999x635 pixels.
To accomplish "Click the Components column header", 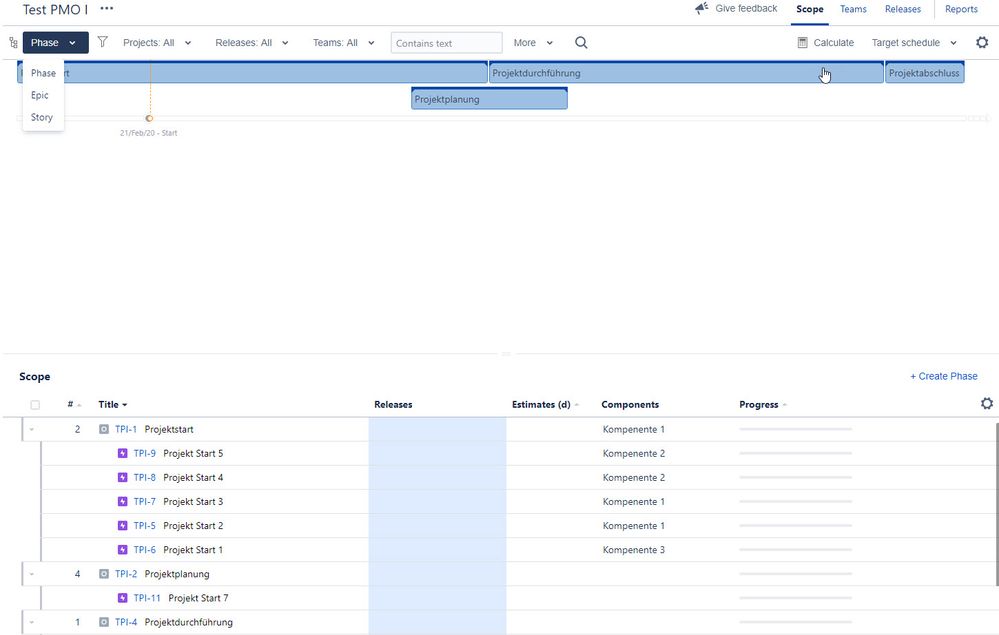I will click(x=630, y=404).
